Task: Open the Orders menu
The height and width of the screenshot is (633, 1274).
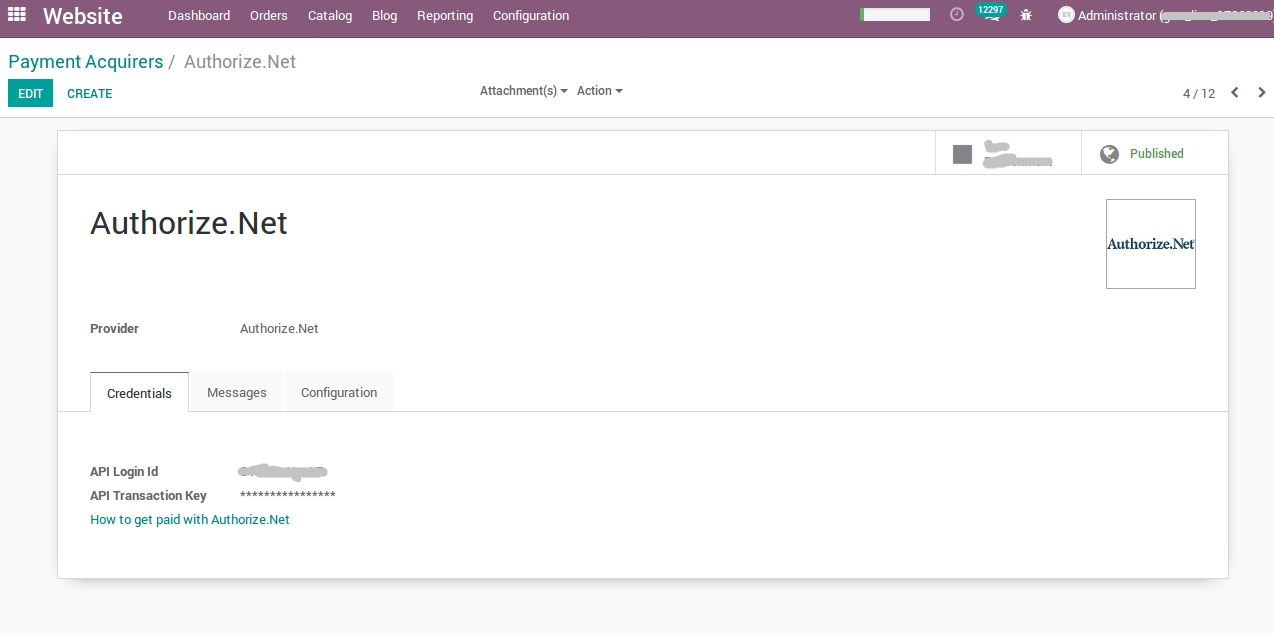Action: coord(269,15)
